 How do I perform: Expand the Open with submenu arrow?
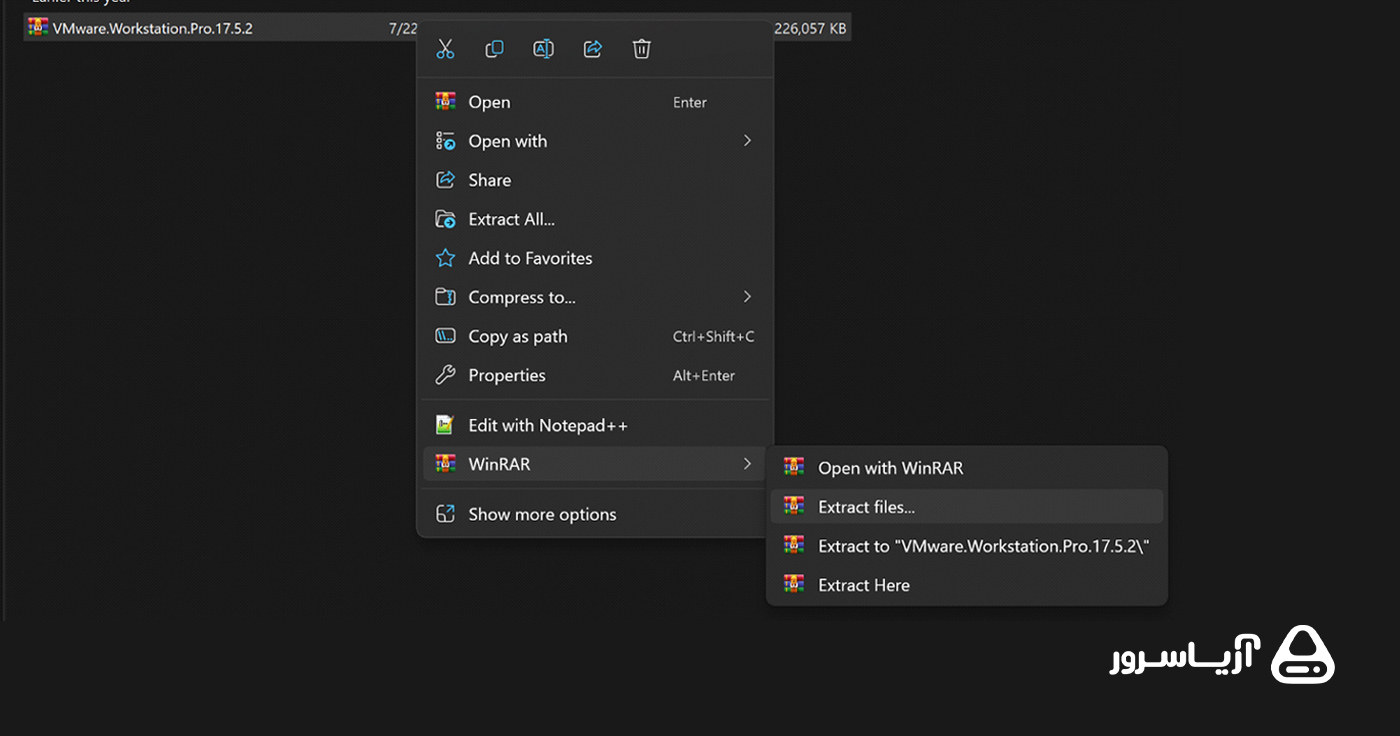tap(747, 141)
